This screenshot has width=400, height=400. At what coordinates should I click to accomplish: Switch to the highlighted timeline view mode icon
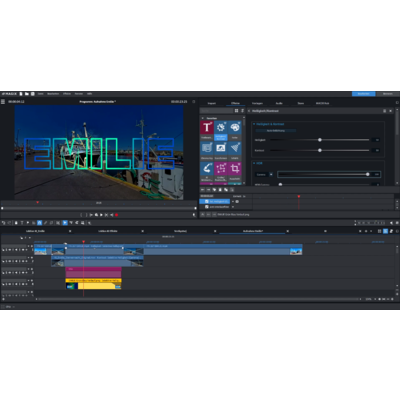coord(385,231)
